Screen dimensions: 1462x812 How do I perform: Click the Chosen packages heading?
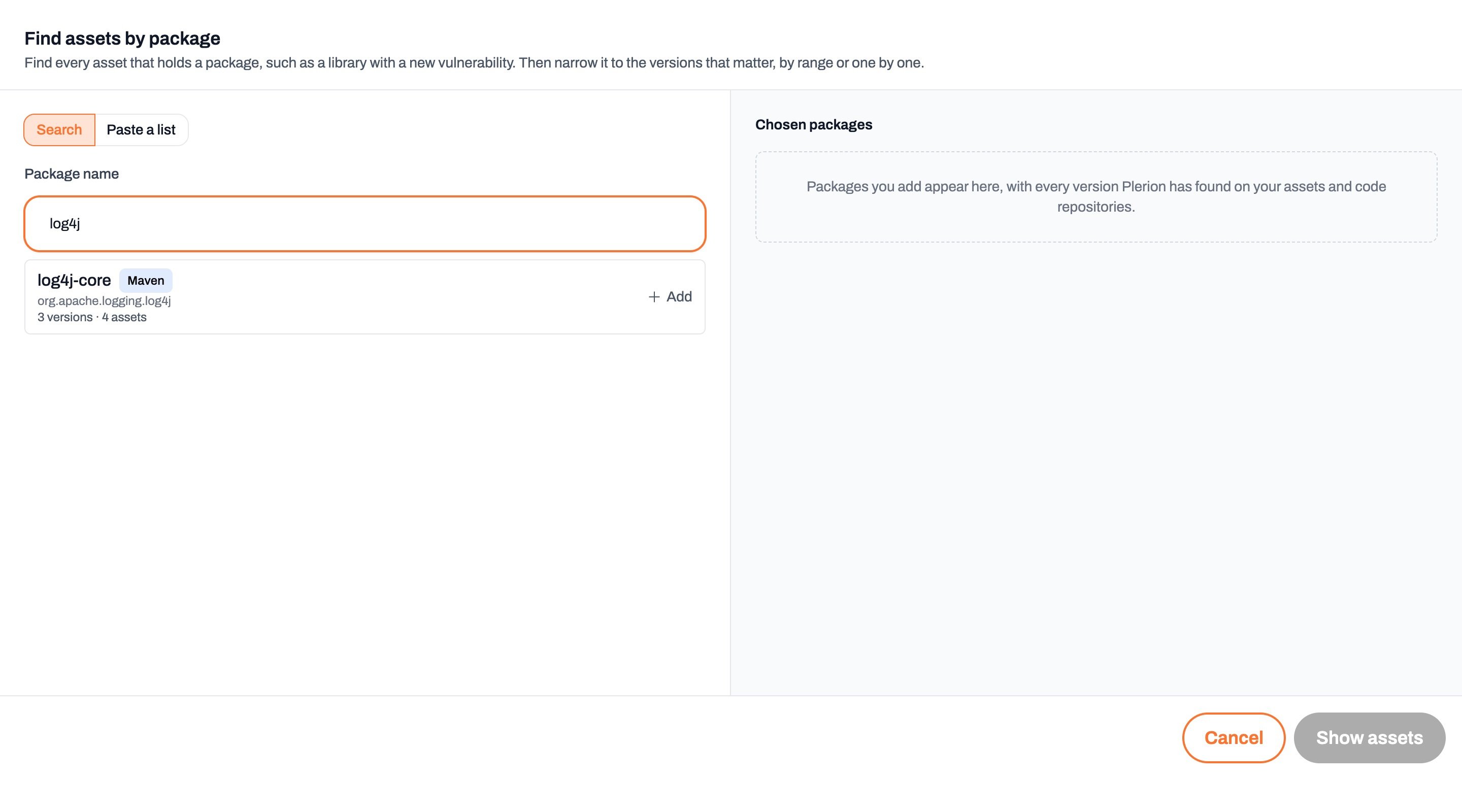[x=813, y=125]
